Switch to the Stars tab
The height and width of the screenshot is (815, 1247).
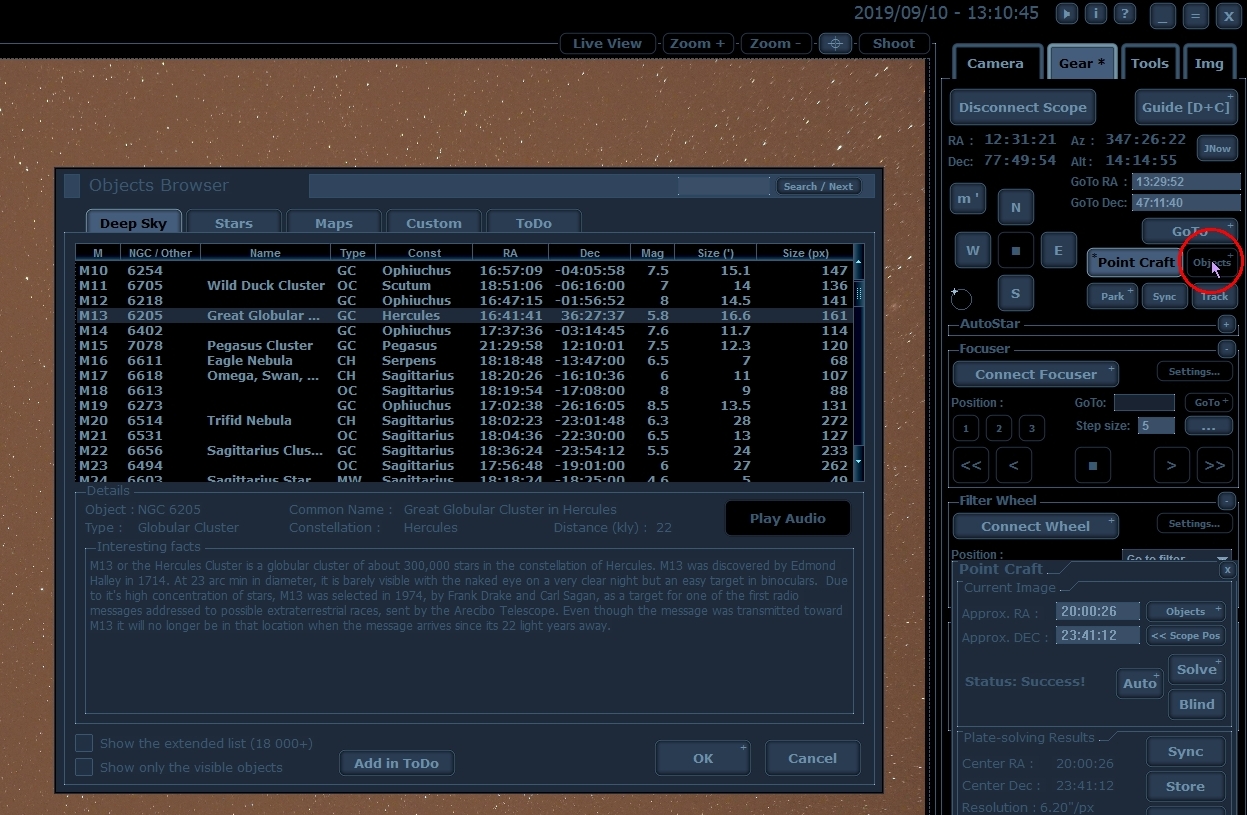233,223
